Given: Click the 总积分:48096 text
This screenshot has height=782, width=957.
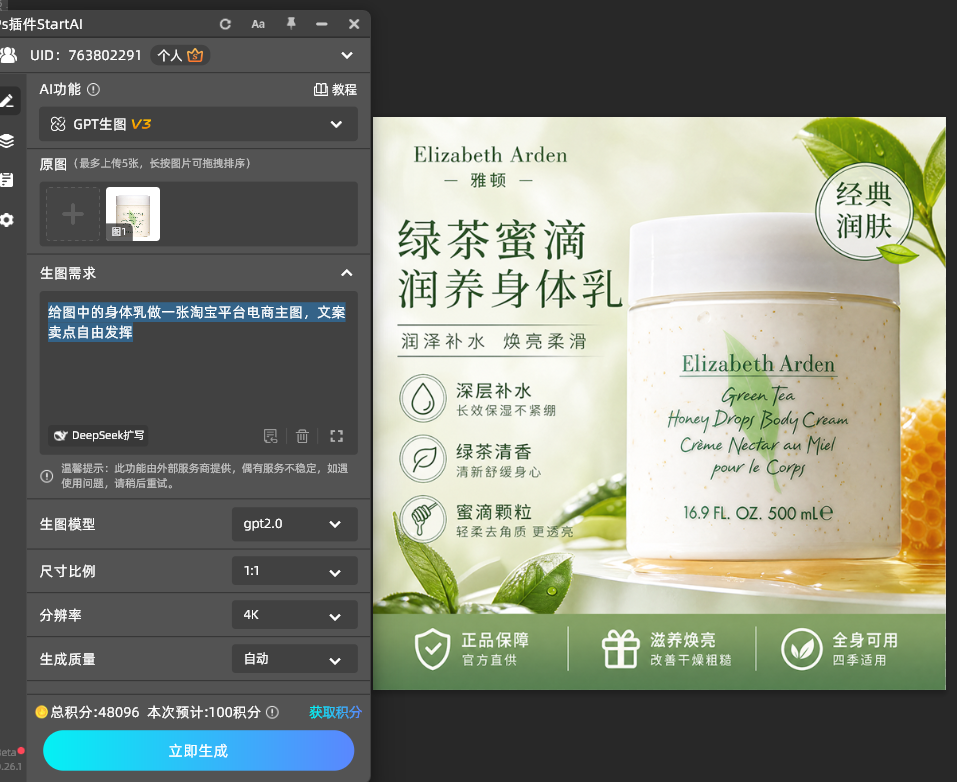Looking at the screenshot, I should pyautogui.click(x=95, y=712).
